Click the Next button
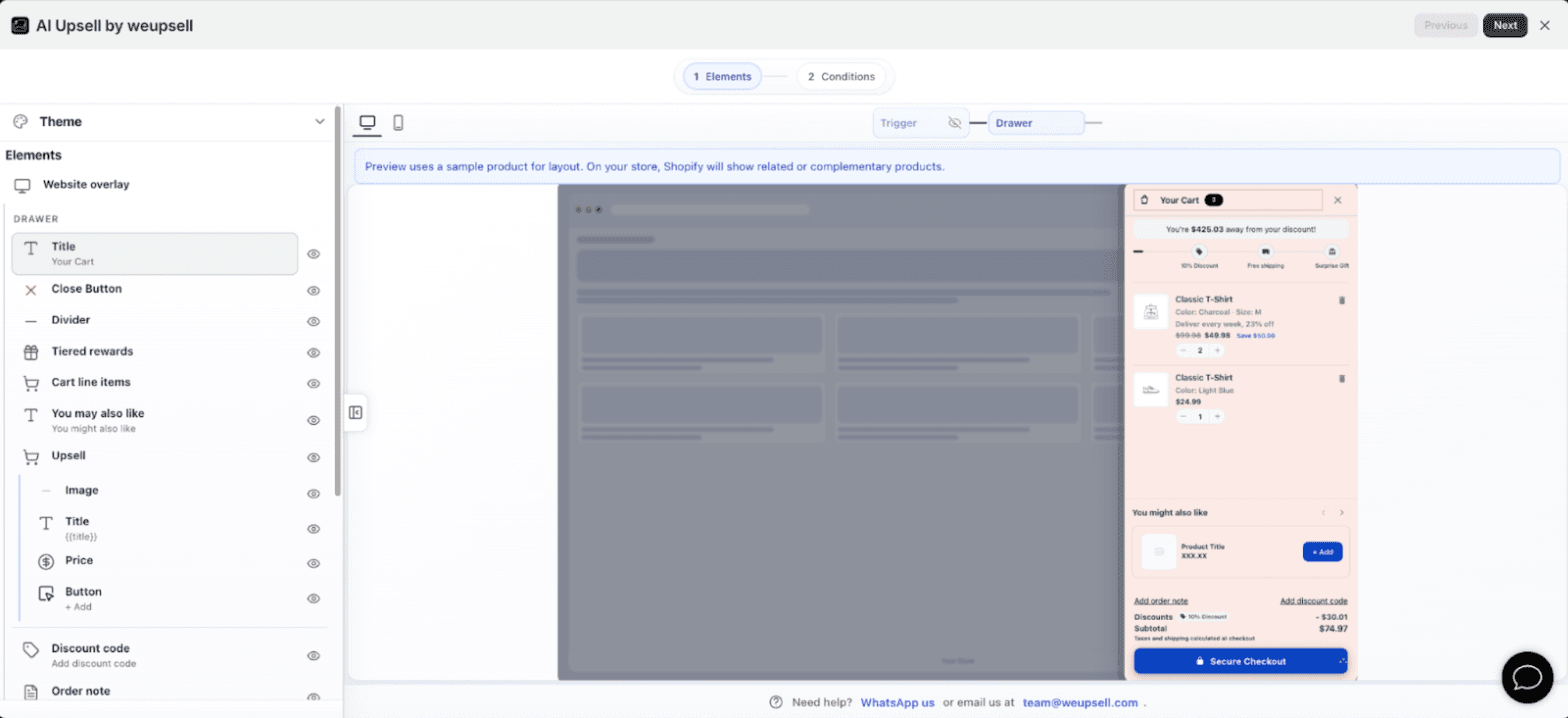Image resolution: width=1568 pixels, height=718 pixels. coord(1505,25)
